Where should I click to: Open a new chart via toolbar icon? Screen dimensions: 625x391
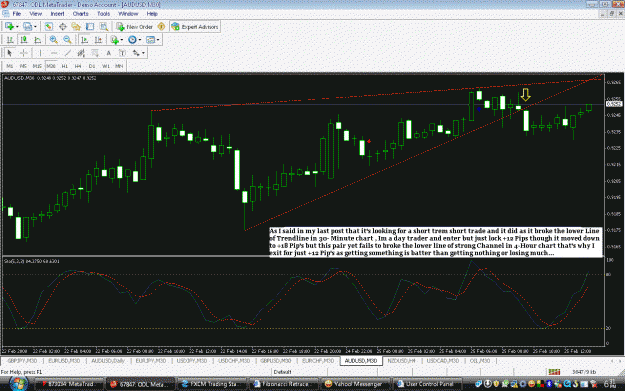[9, 27]
